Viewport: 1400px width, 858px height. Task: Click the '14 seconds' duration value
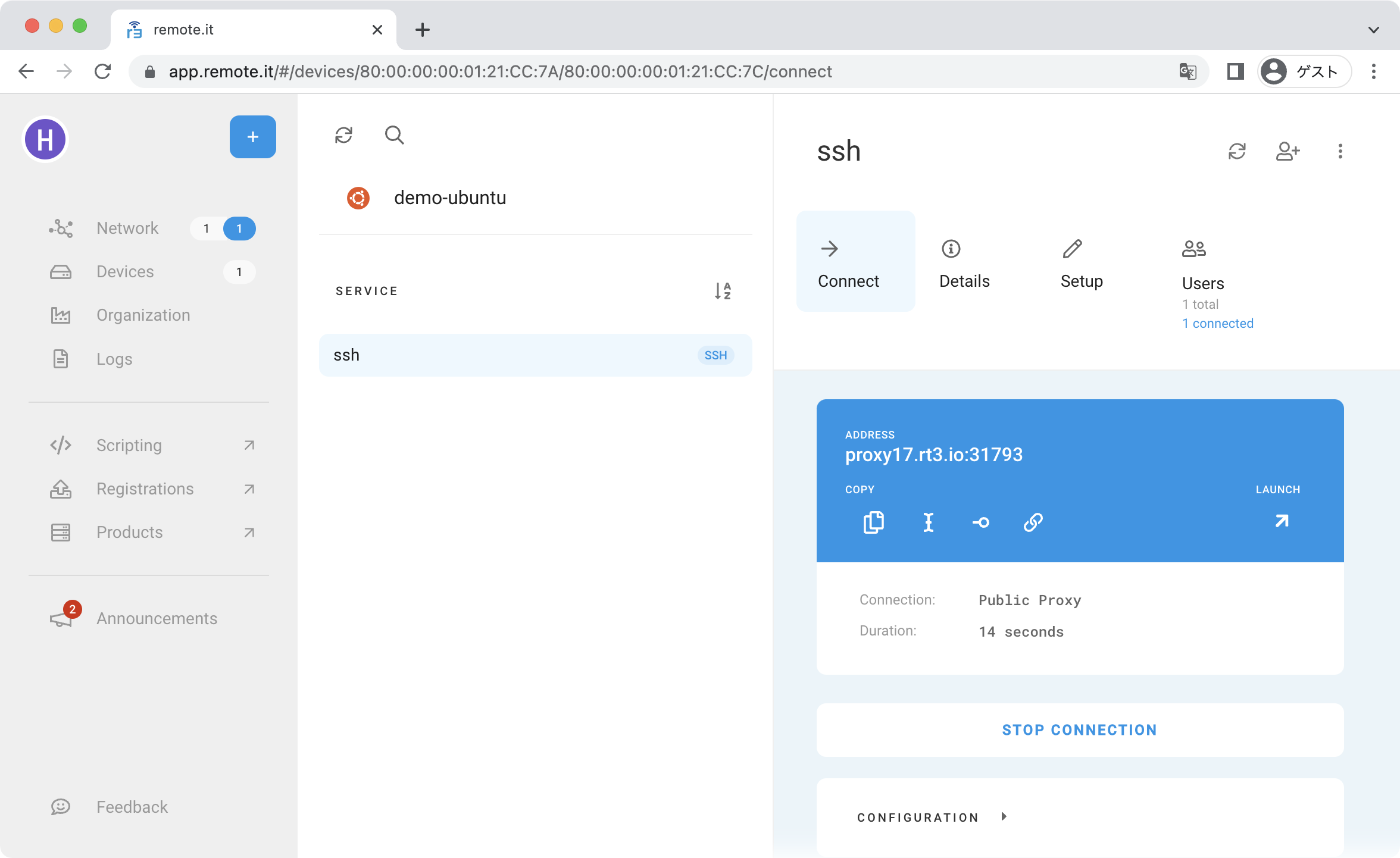pos(1021,631)
